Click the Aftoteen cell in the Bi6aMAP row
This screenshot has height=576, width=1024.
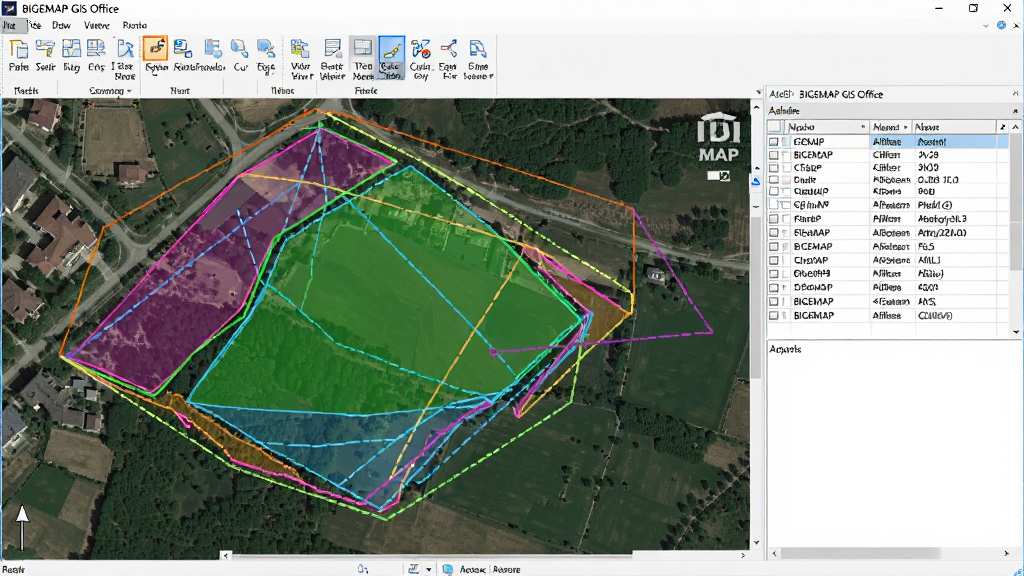[891, 232]
